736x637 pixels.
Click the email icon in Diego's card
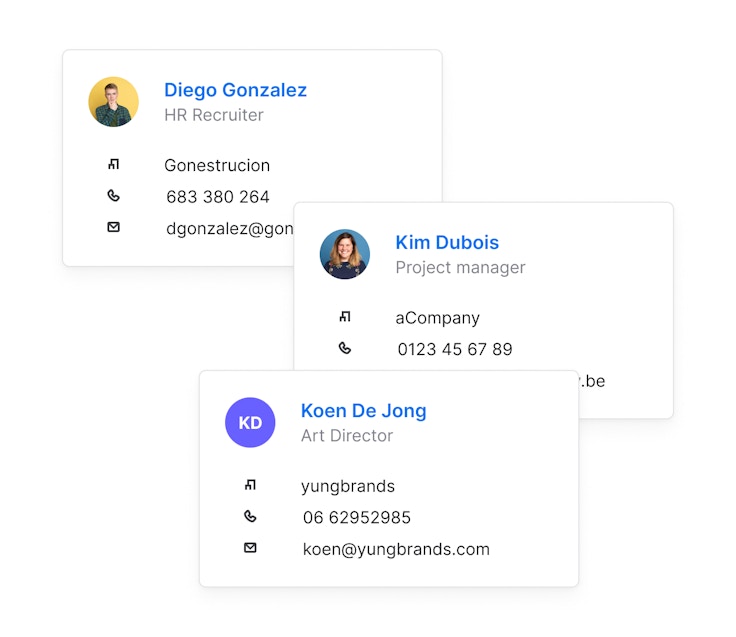[113, 227]
